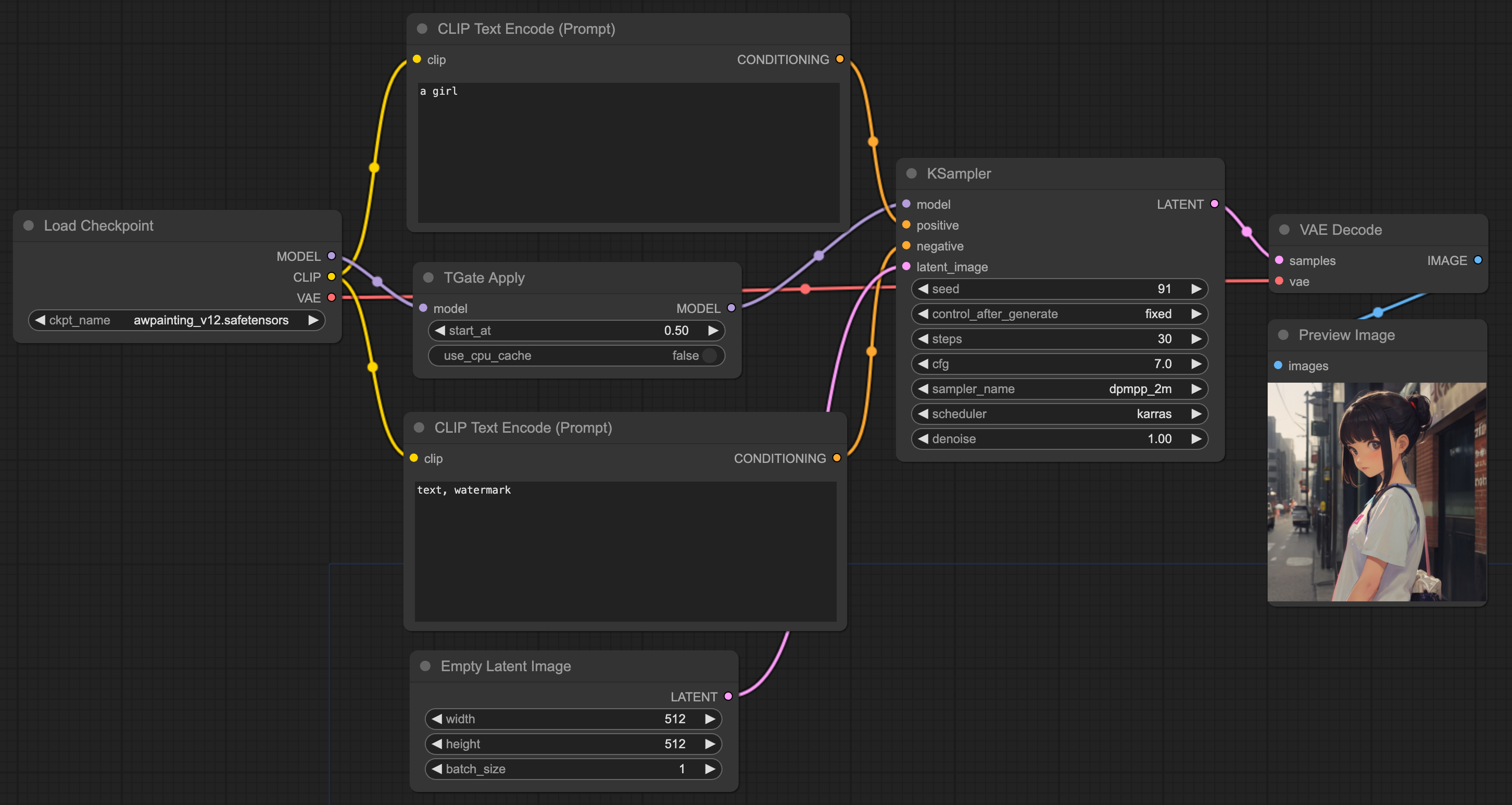Collapse the VAE Decode node via its title dot

[x=1284, y=230]
